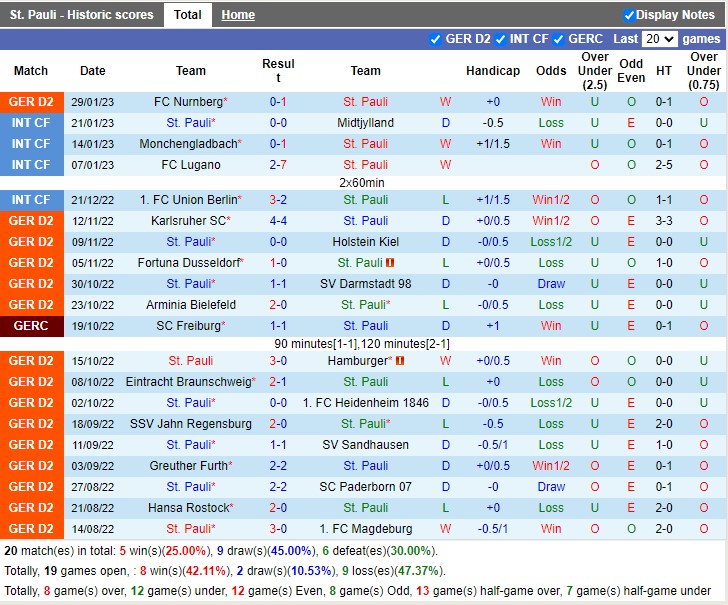Open the Last 20 games dropdown

click(x=659, y=39)
